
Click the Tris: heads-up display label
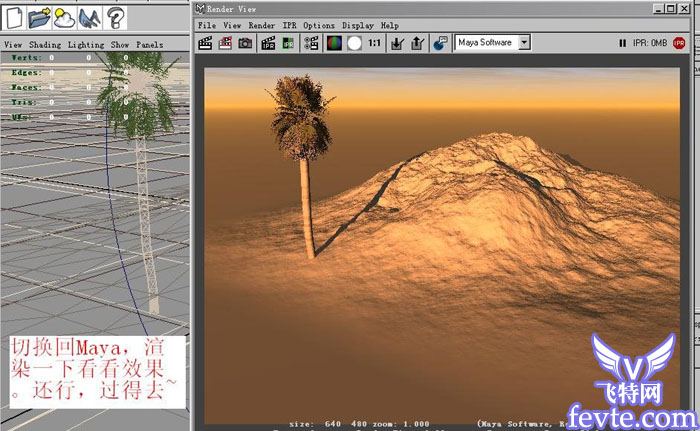coord(24,102)
